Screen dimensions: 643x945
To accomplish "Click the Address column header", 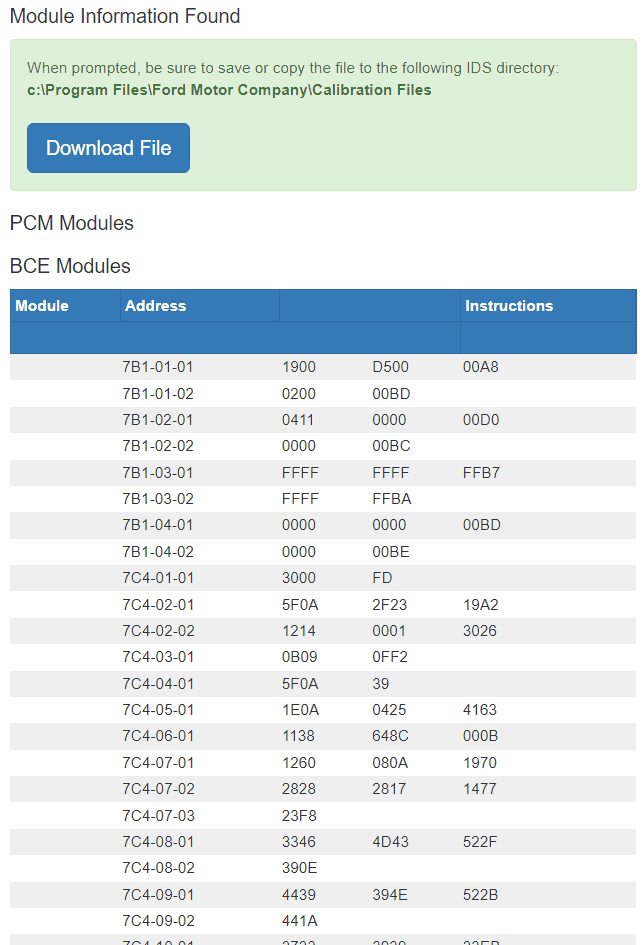I will pyautogui.click(x=155, y=306).
